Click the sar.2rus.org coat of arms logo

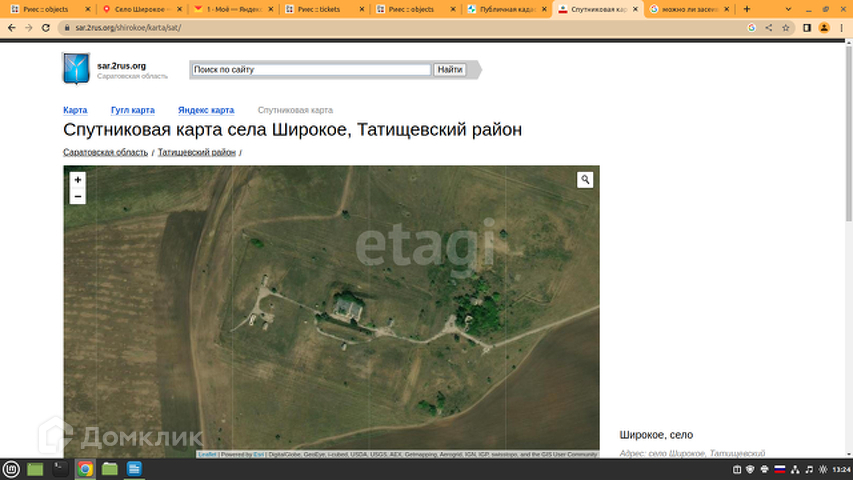[x=77, y=69]
